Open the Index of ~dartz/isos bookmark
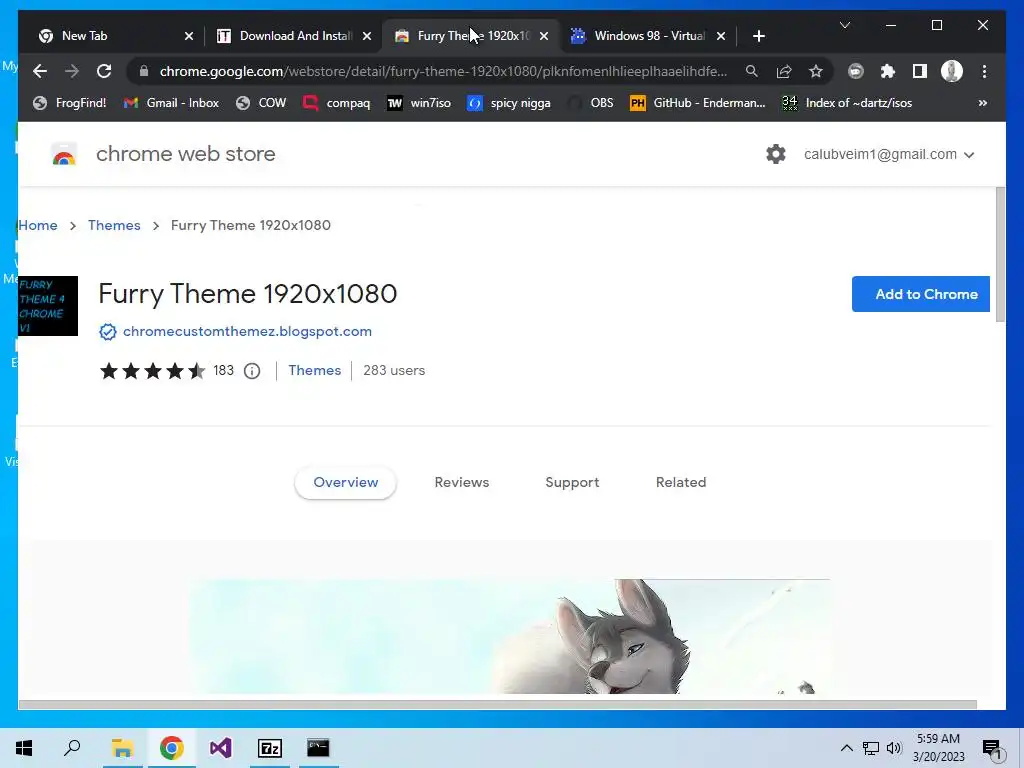 pyautogui.click(x=847, y=103)
